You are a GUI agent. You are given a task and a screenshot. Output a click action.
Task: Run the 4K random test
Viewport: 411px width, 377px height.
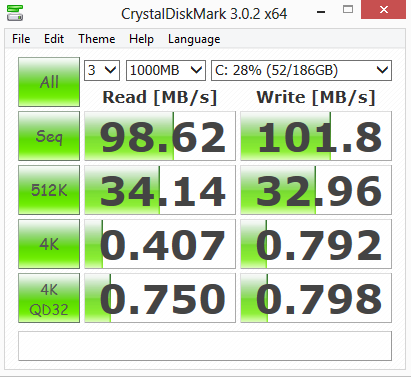49,244
